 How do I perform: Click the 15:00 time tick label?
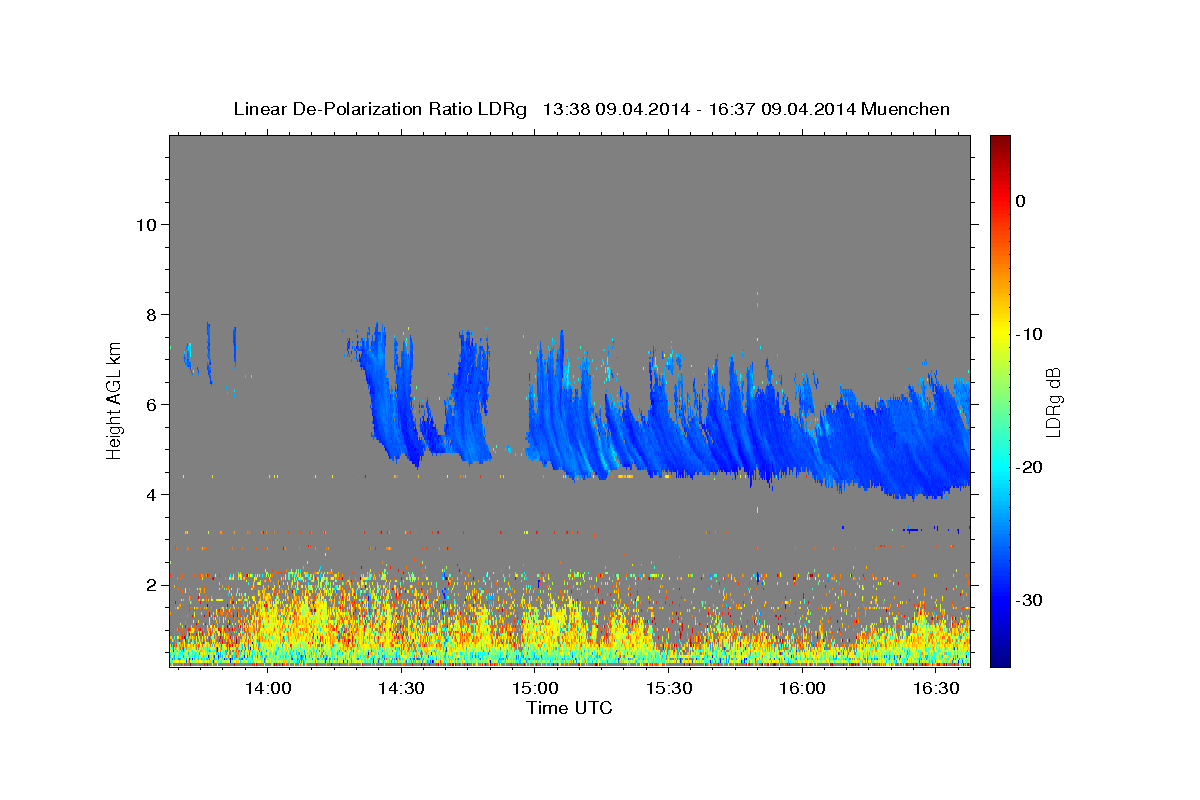535,688
